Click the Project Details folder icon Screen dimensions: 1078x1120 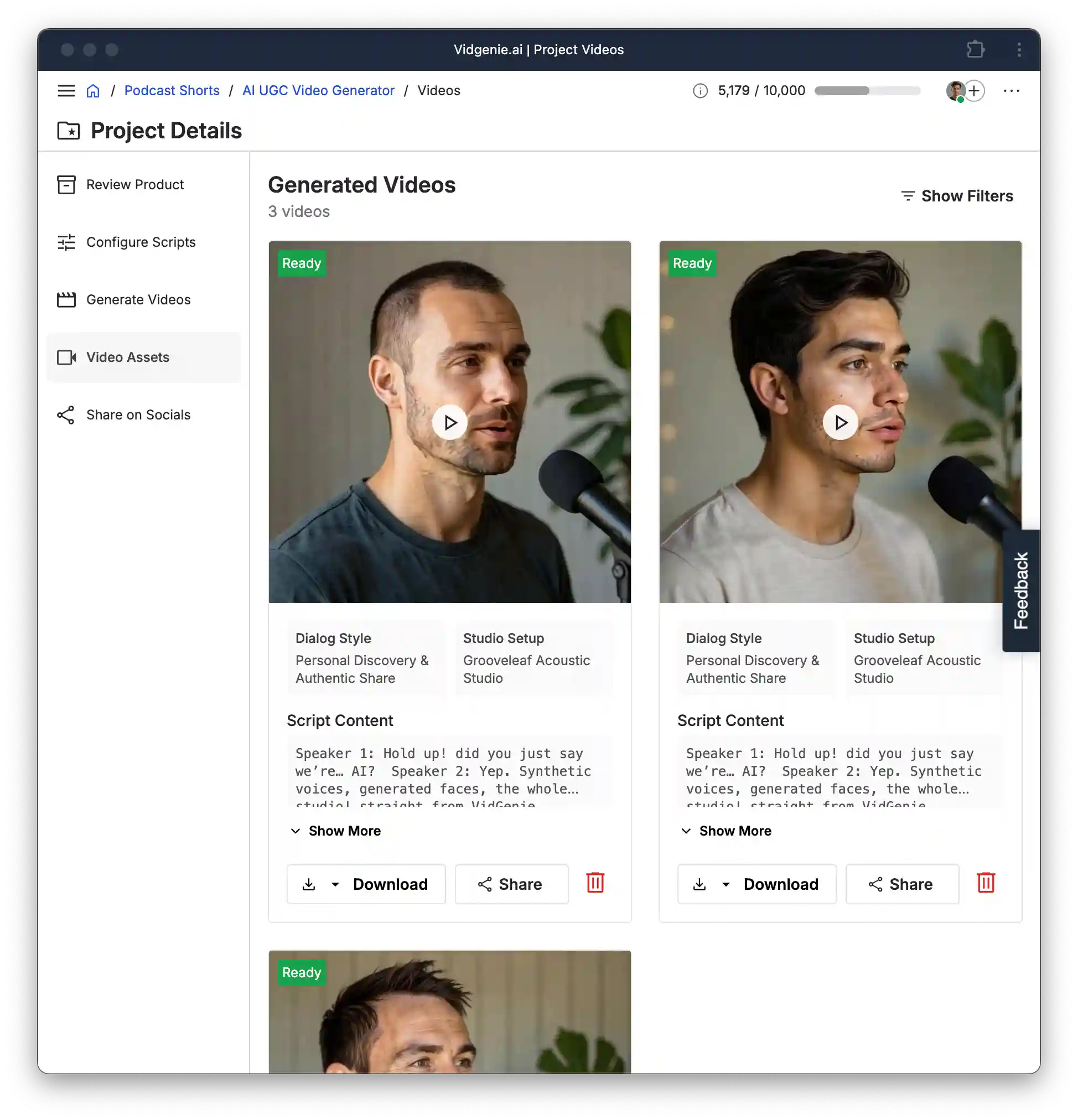click(69, 131)
